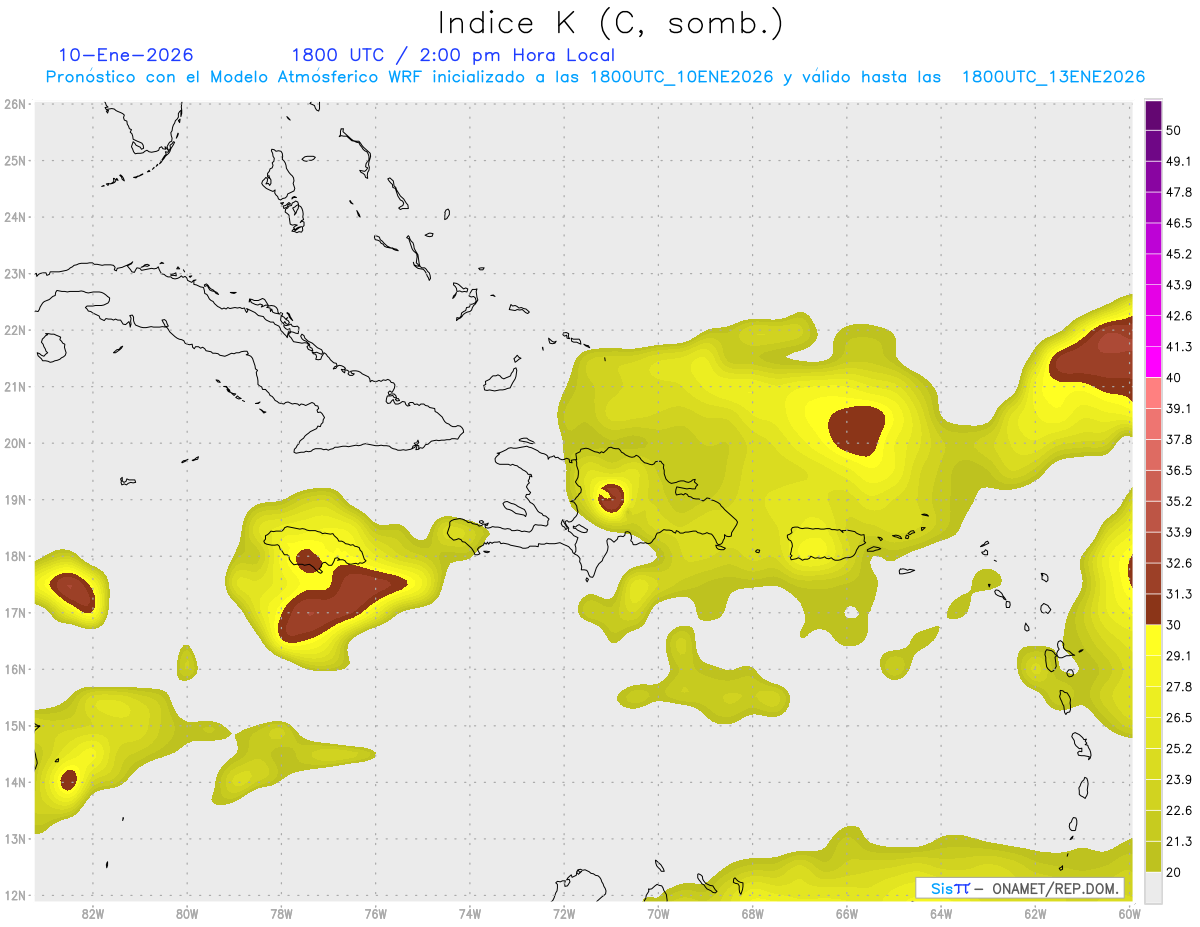Click the "37.8" color scale label

(x=1178, y=439)
